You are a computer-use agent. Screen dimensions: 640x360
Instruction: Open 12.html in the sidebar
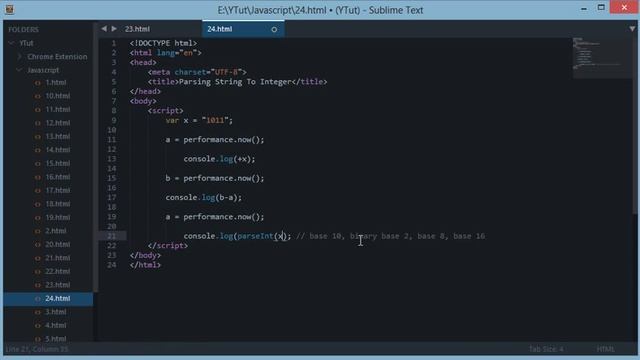pos(58,123)
